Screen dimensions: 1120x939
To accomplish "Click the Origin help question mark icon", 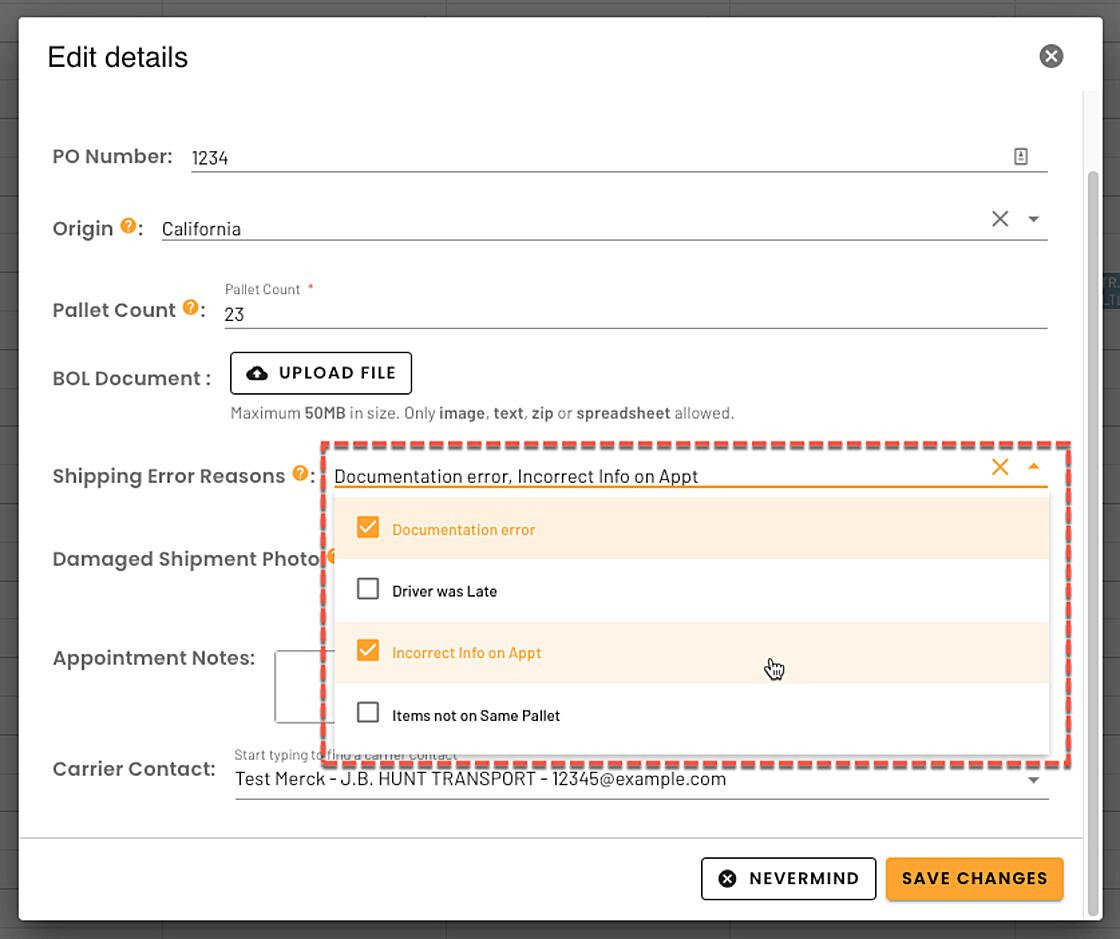I will click(x=128, y=226).
